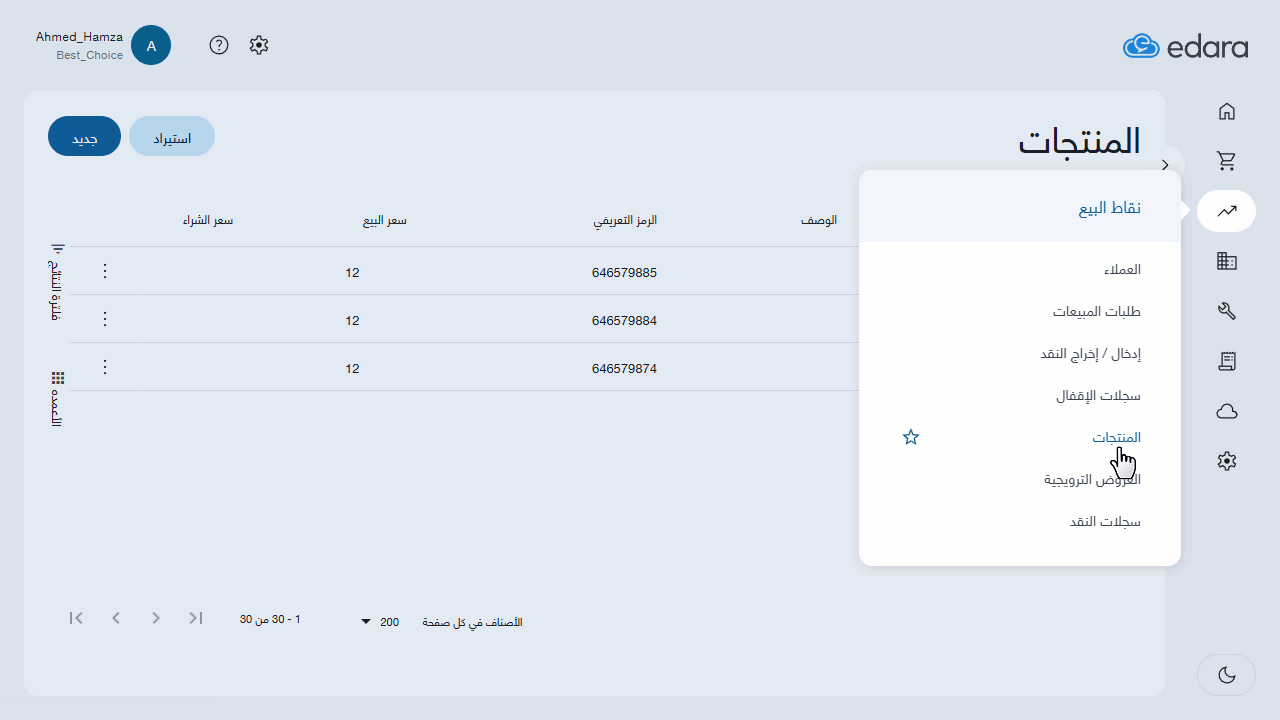Open row actions for product 646579874
The width and height of the screenshot is (1280, 720).
point(105,367)
